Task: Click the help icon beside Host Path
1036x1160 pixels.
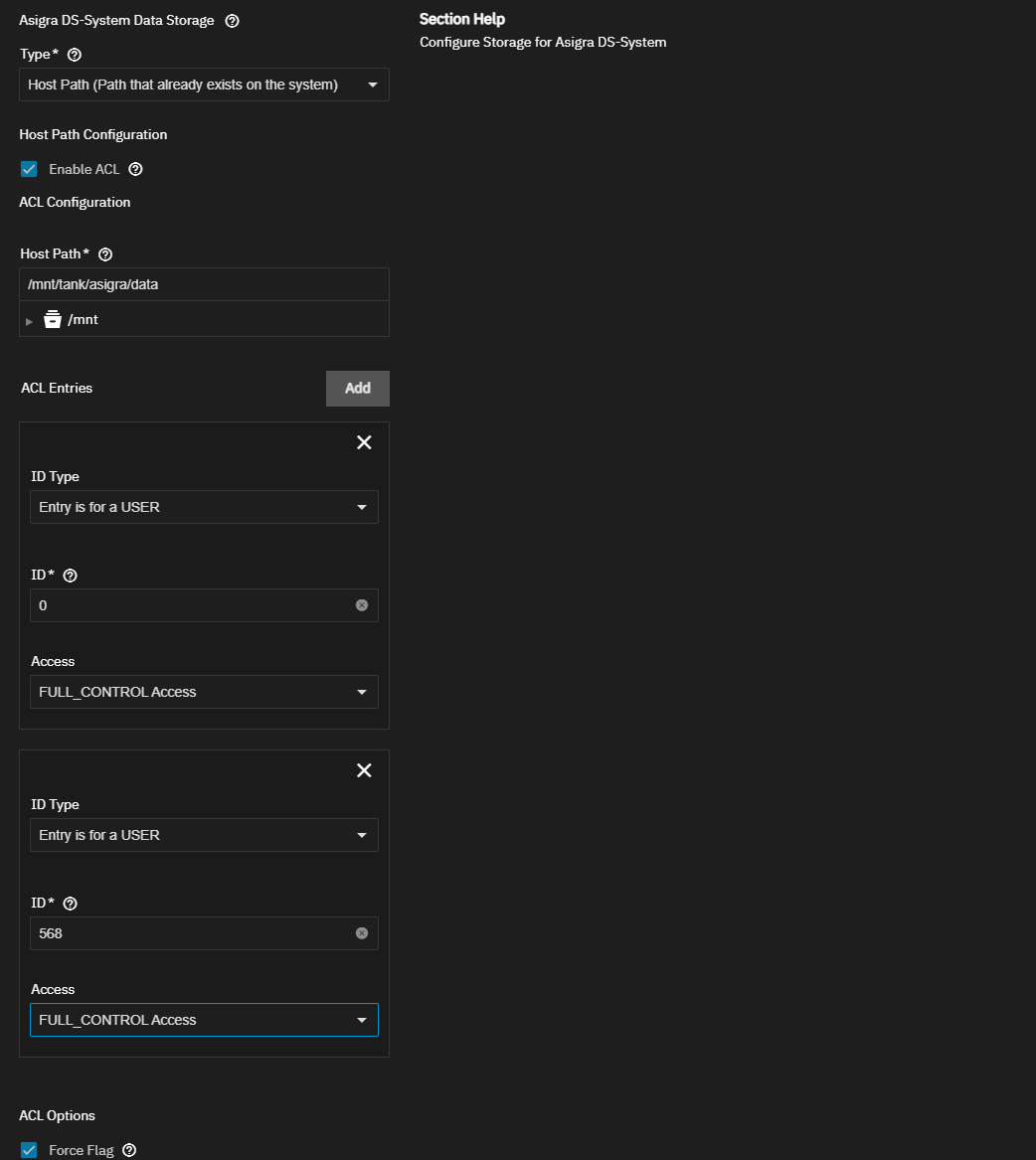Action: (x=105, y=254)
